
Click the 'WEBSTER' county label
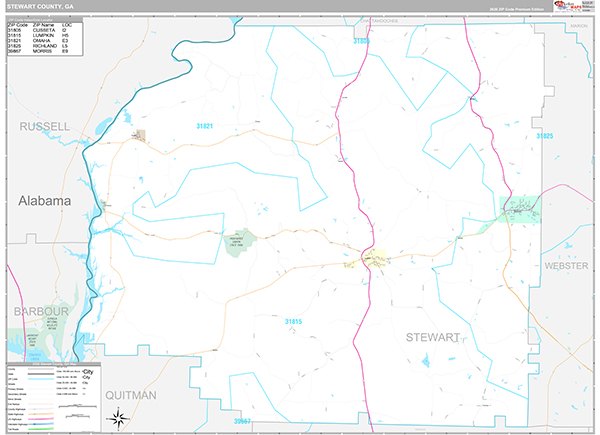coord(566,266)
